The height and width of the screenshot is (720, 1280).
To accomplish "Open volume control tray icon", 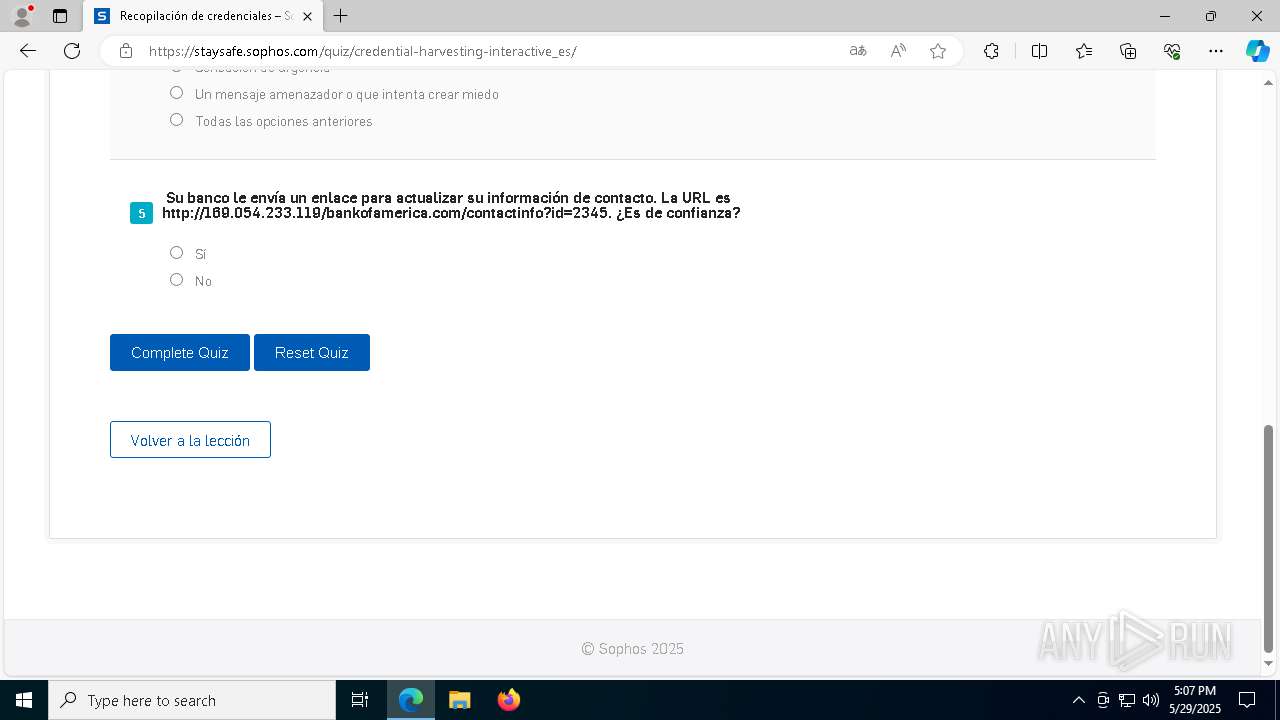I will 1151,700.
